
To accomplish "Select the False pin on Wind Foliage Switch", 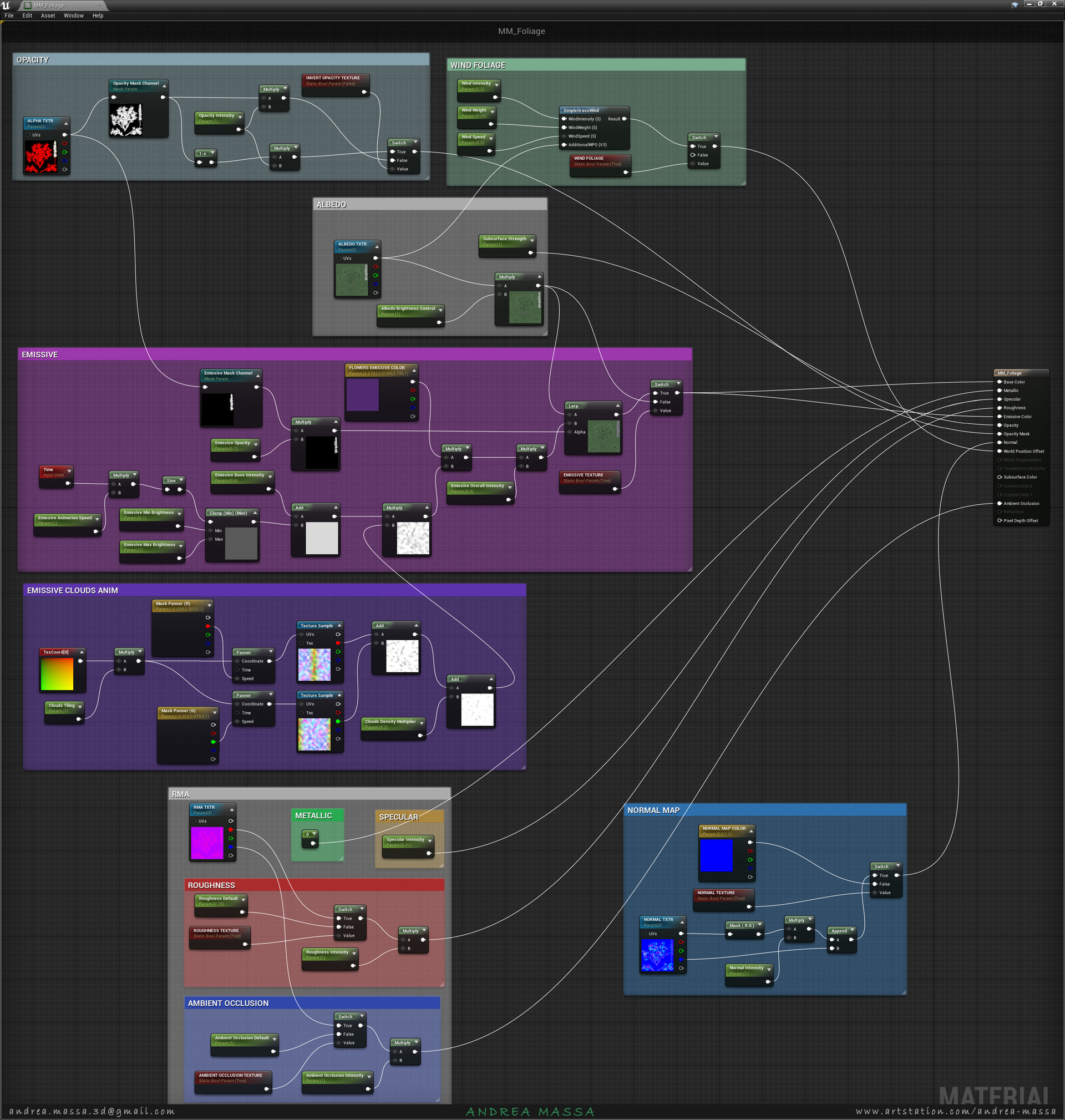I will pos(693,155).
